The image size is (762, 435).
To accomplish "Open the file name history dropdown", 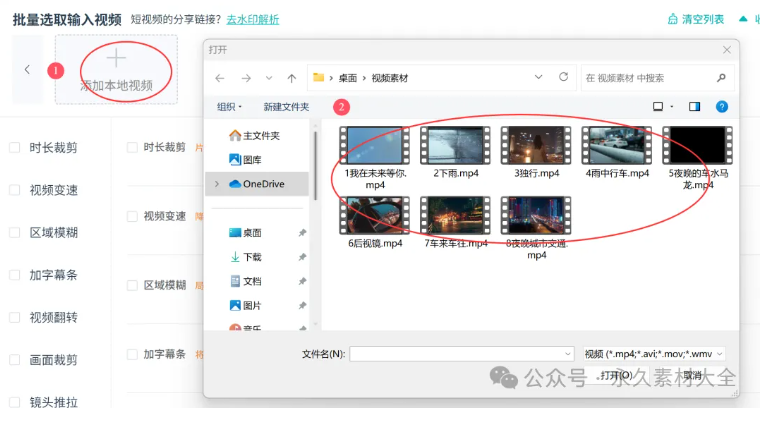I will (568, 354).
